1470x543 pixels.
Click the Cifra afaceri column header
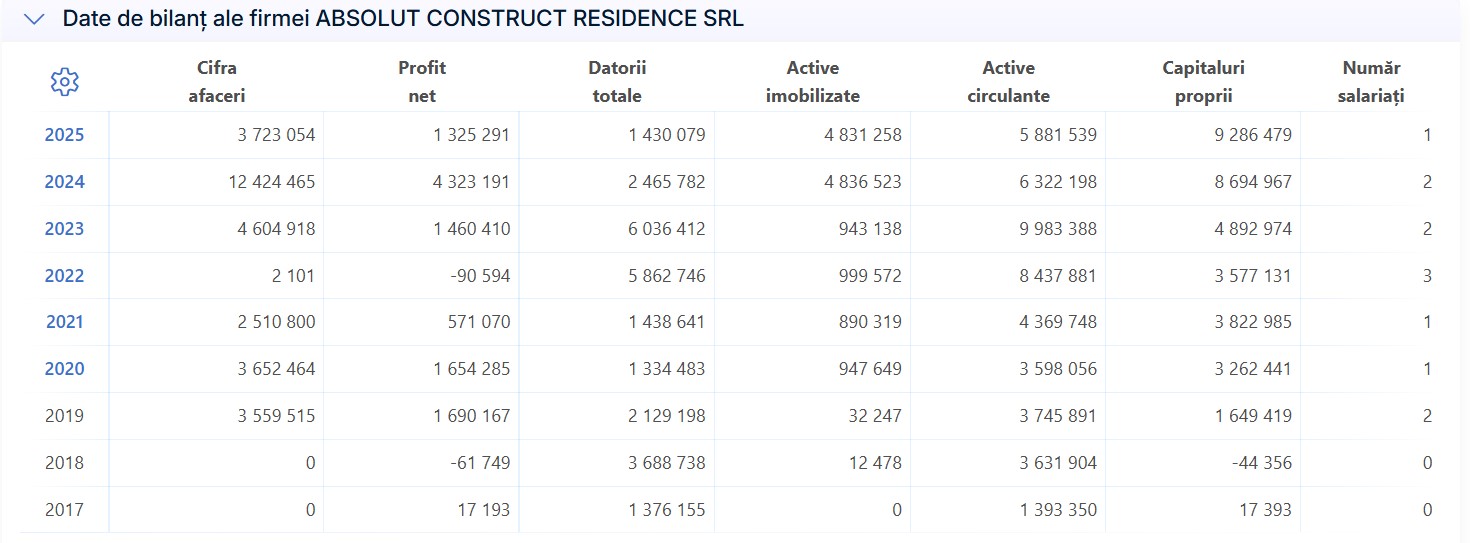pos(217,82)
